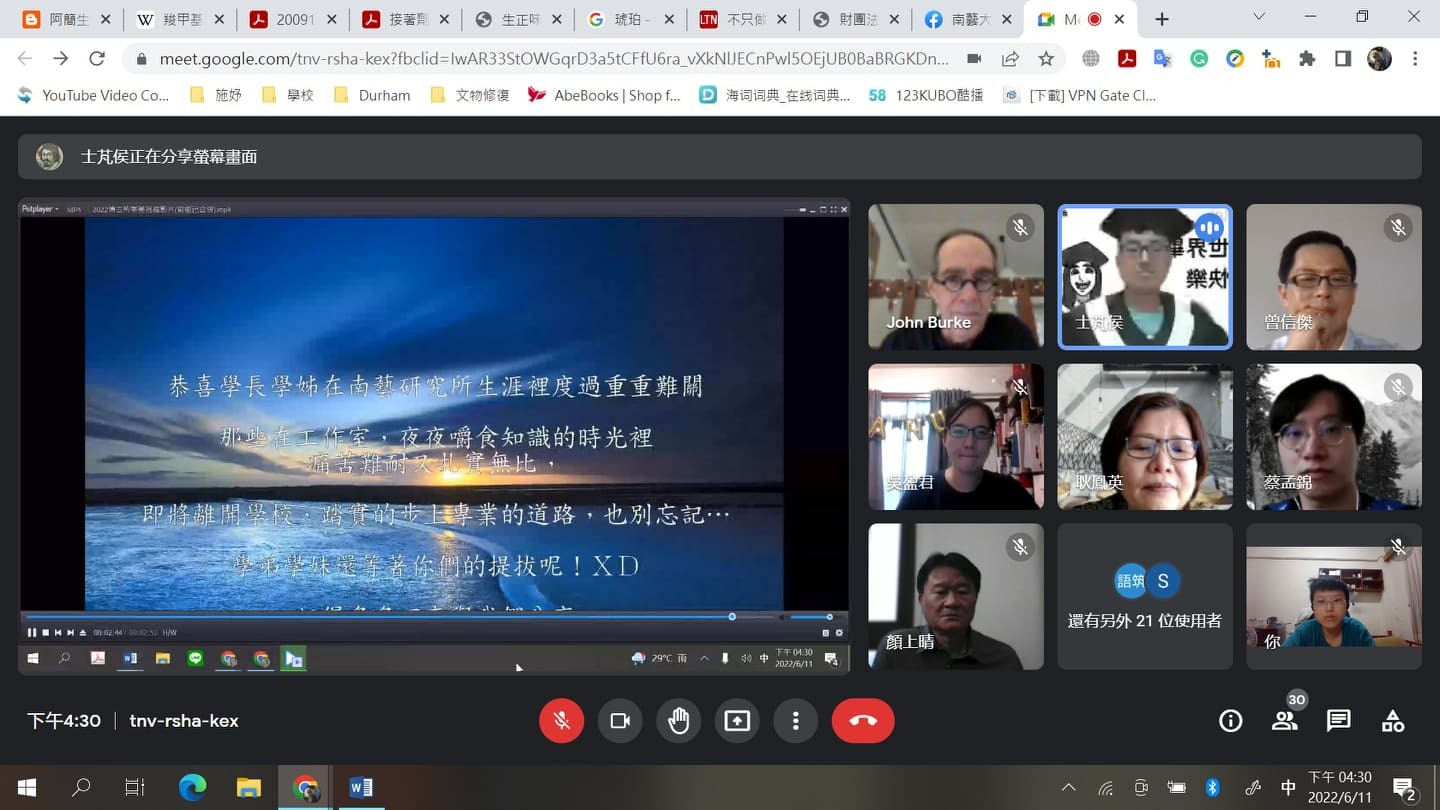Screen dimensions: 1440x810
Task: Select 曾信傑's video tile
Action: click(x=1334, y=277)
